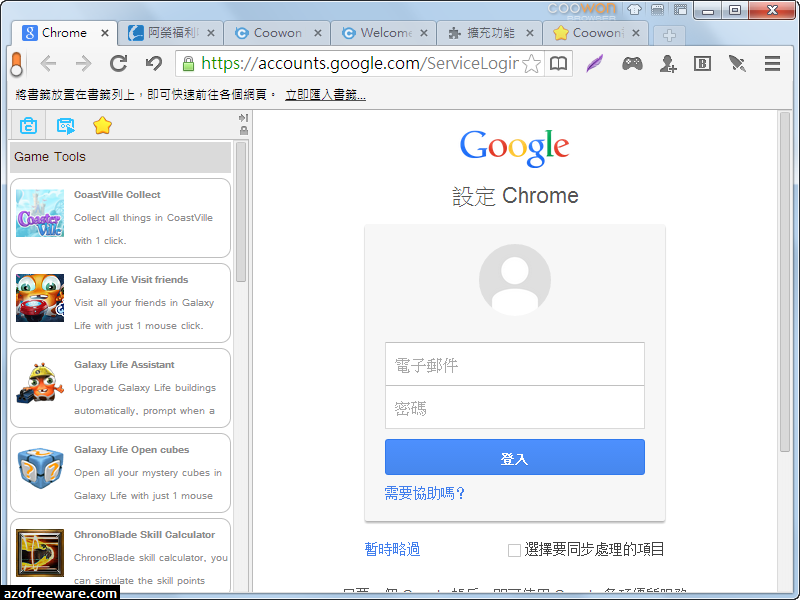Click the Google logo
Viewport: 800px width, 600px height.
click(x=514, y=148)
